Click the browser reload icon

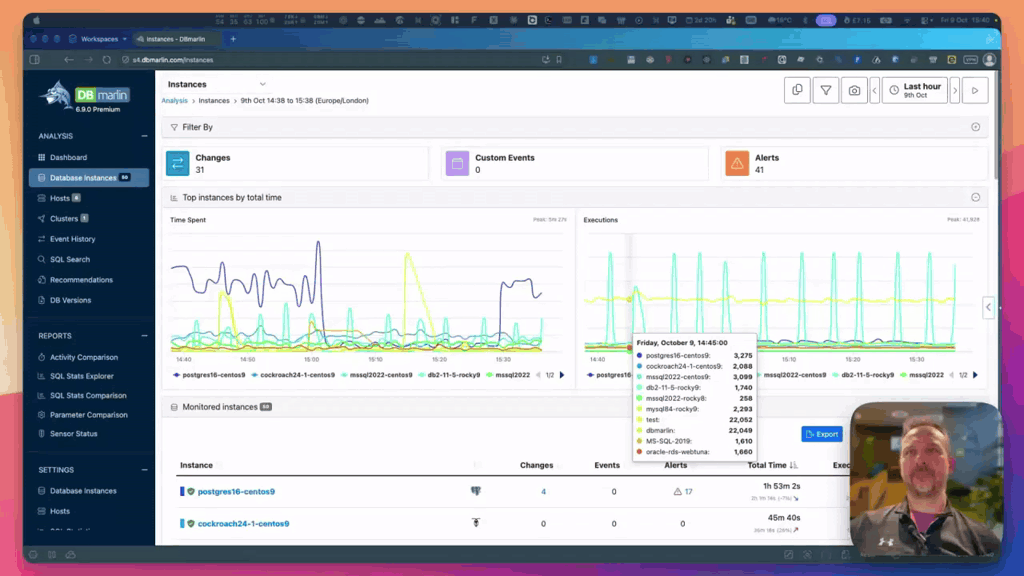[107, 60]
